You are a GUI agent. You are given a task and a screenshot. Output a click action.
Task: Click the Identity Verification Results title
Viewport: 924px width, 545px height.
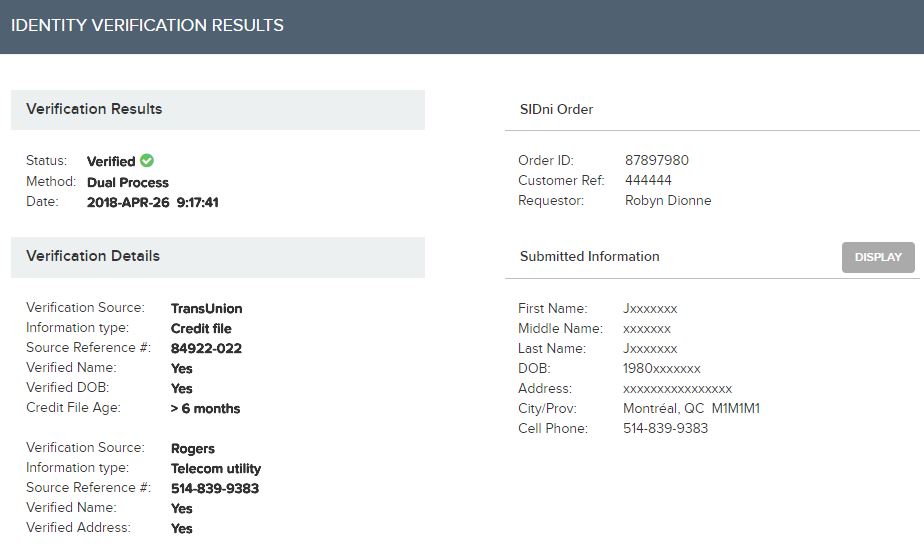pos(147,25)
